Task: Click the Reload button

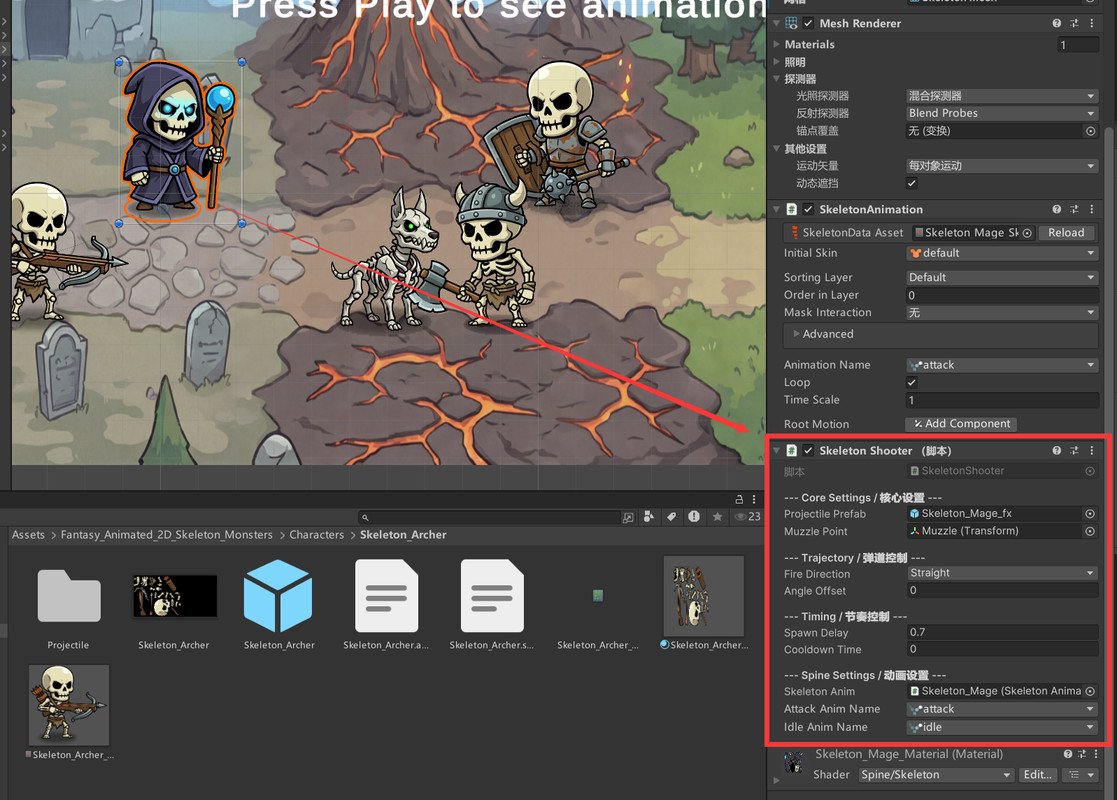Action: coord(1066,232)
